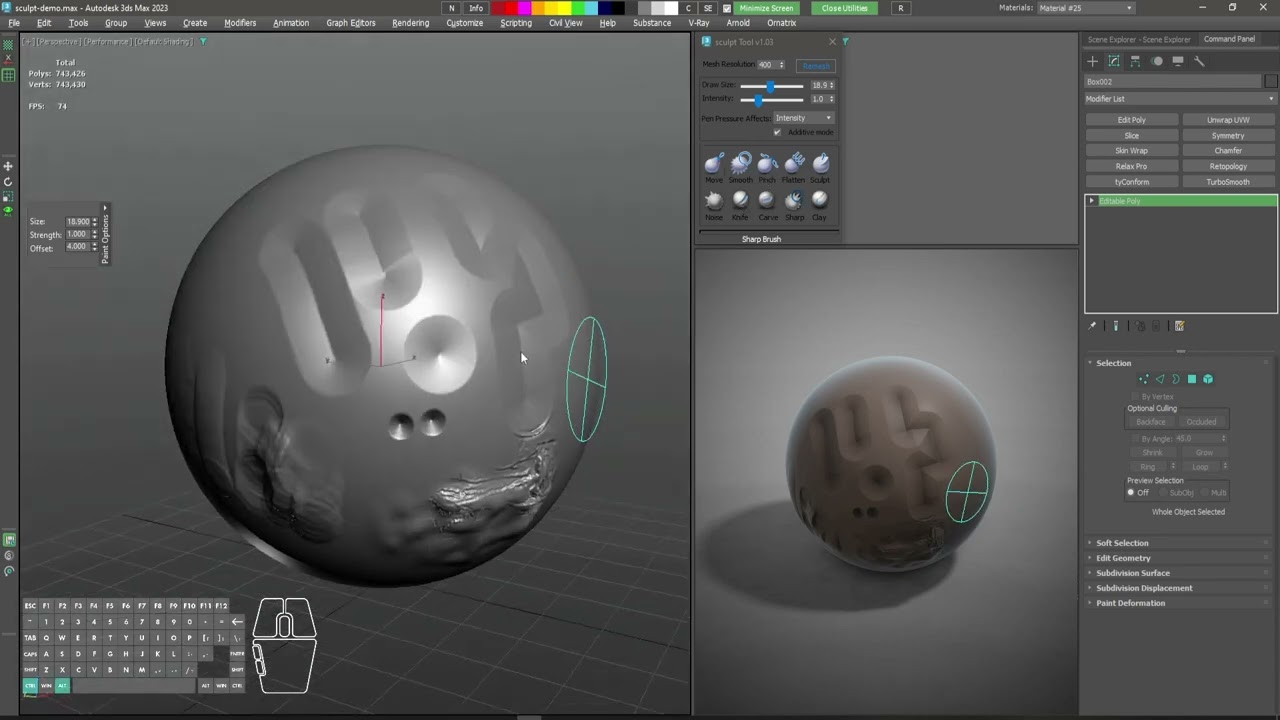Adjust the Draw Size slider
Image resolution: width=1280 pixels, height=720 pixels.
click(x=770, y=85)
